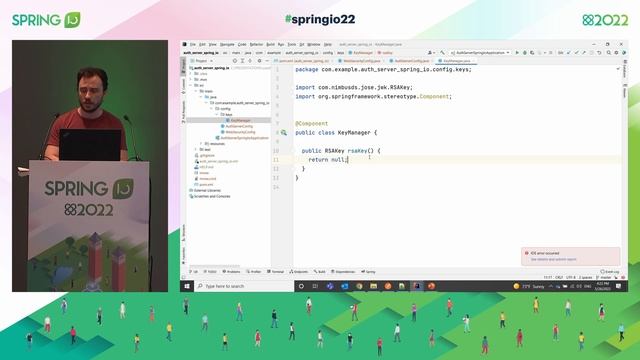Viewport: 640px width, 360px height.
Task: Open the run configuration dropdown
Action: [x=480, y=53]
